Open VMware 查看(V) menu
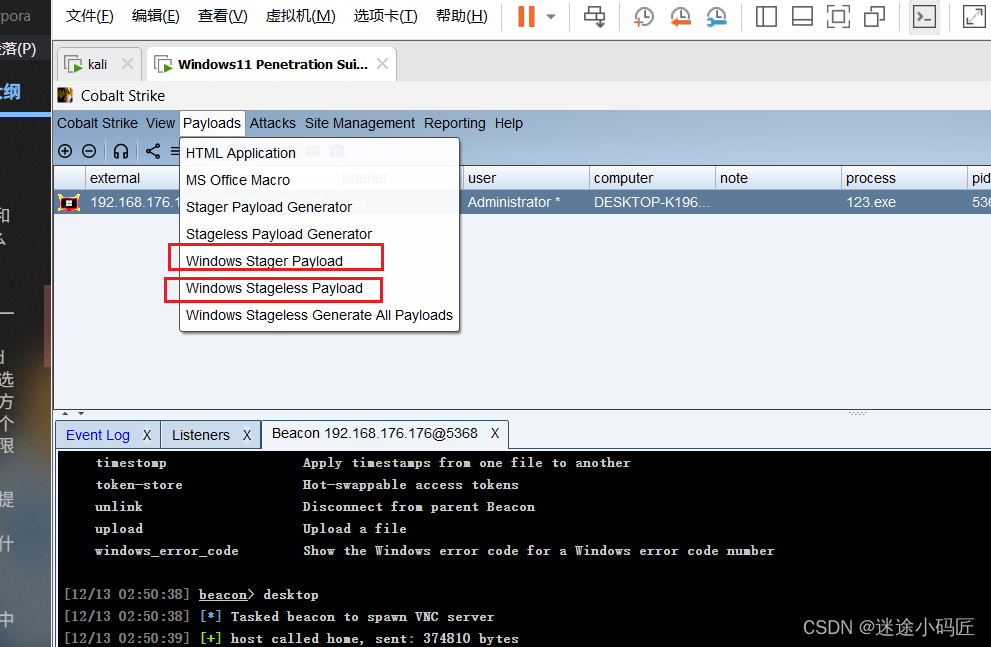Screen dimensions: 991x647 click(x=222, y=16)
